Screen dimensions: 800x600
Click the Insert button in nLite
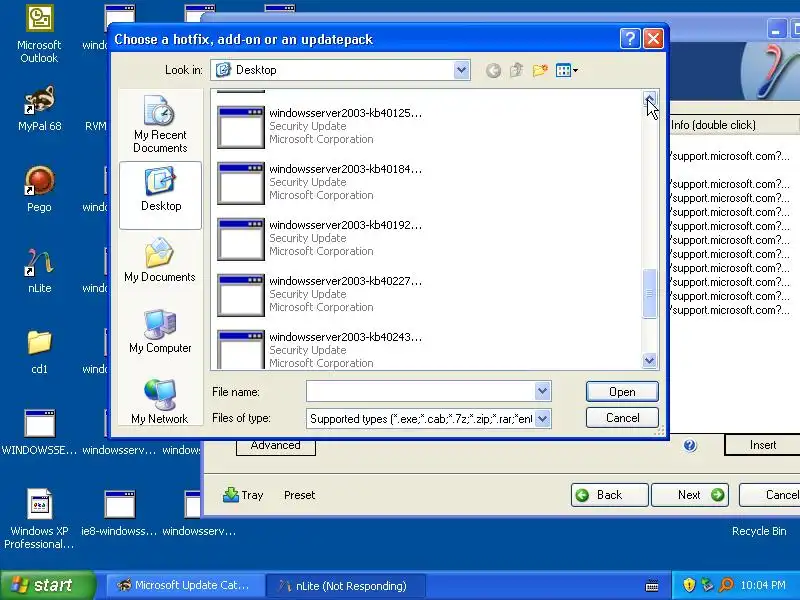click(x=762, y=445)
